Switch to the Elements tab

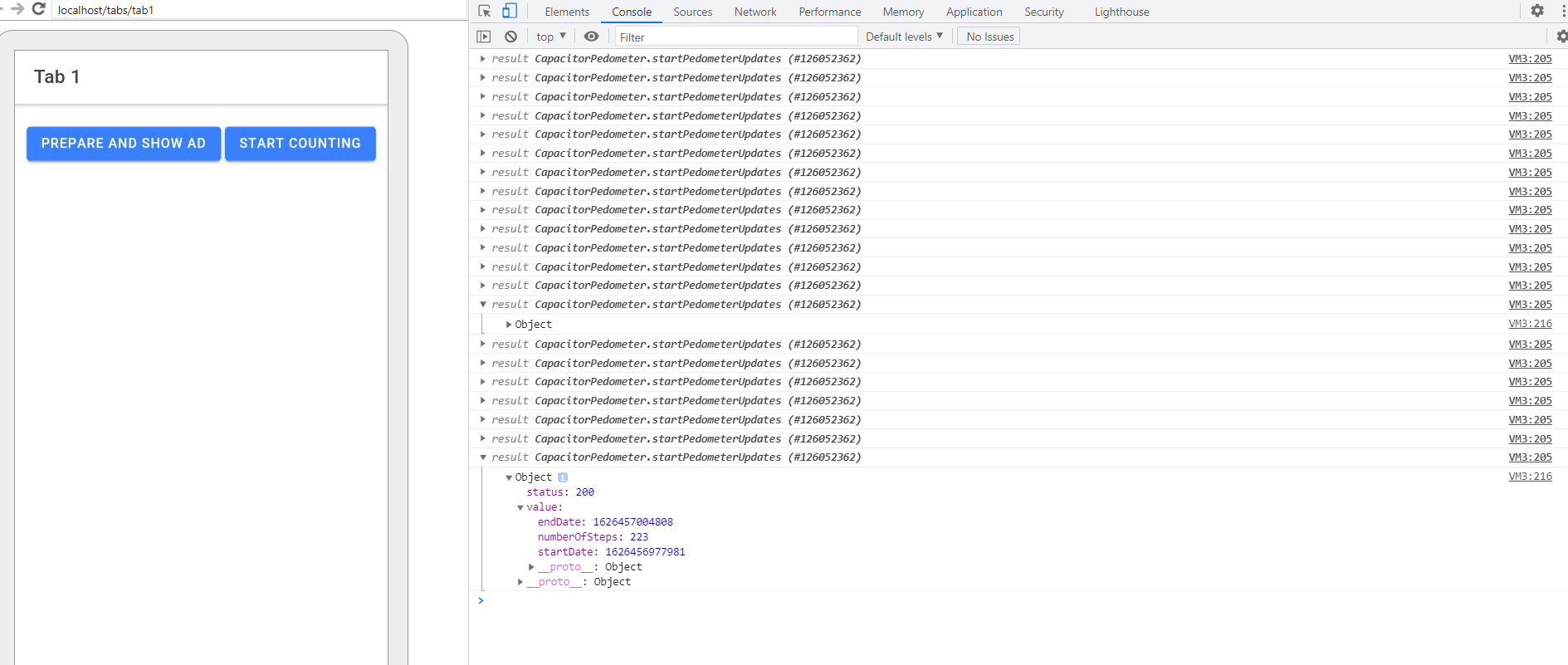pyautogui.click(x=567, y=12)
